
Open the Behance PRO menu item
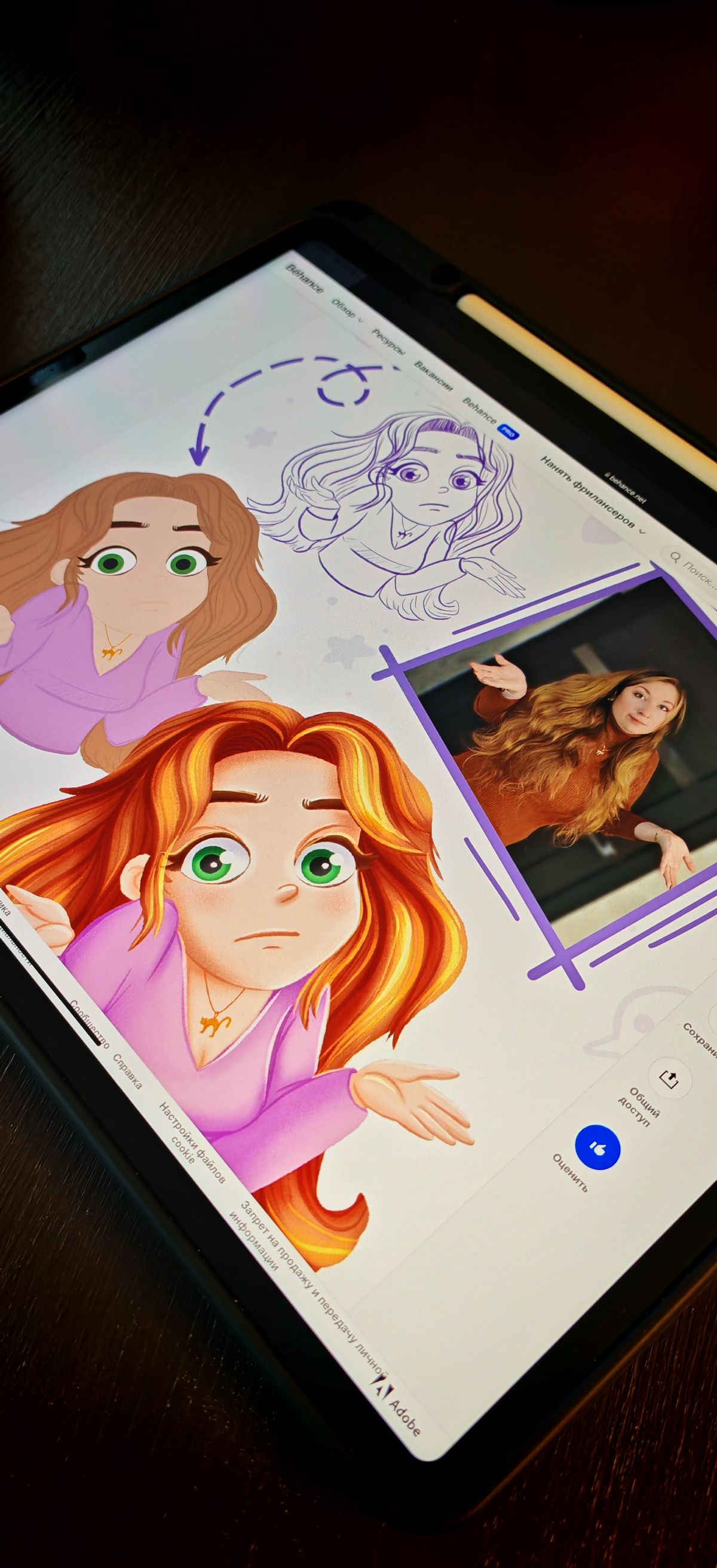(490, 419)
